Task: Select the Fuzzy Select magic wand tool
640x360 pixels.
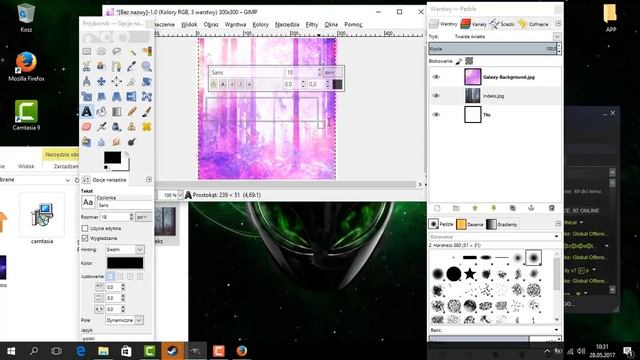Action: click(x=132, y=51)
